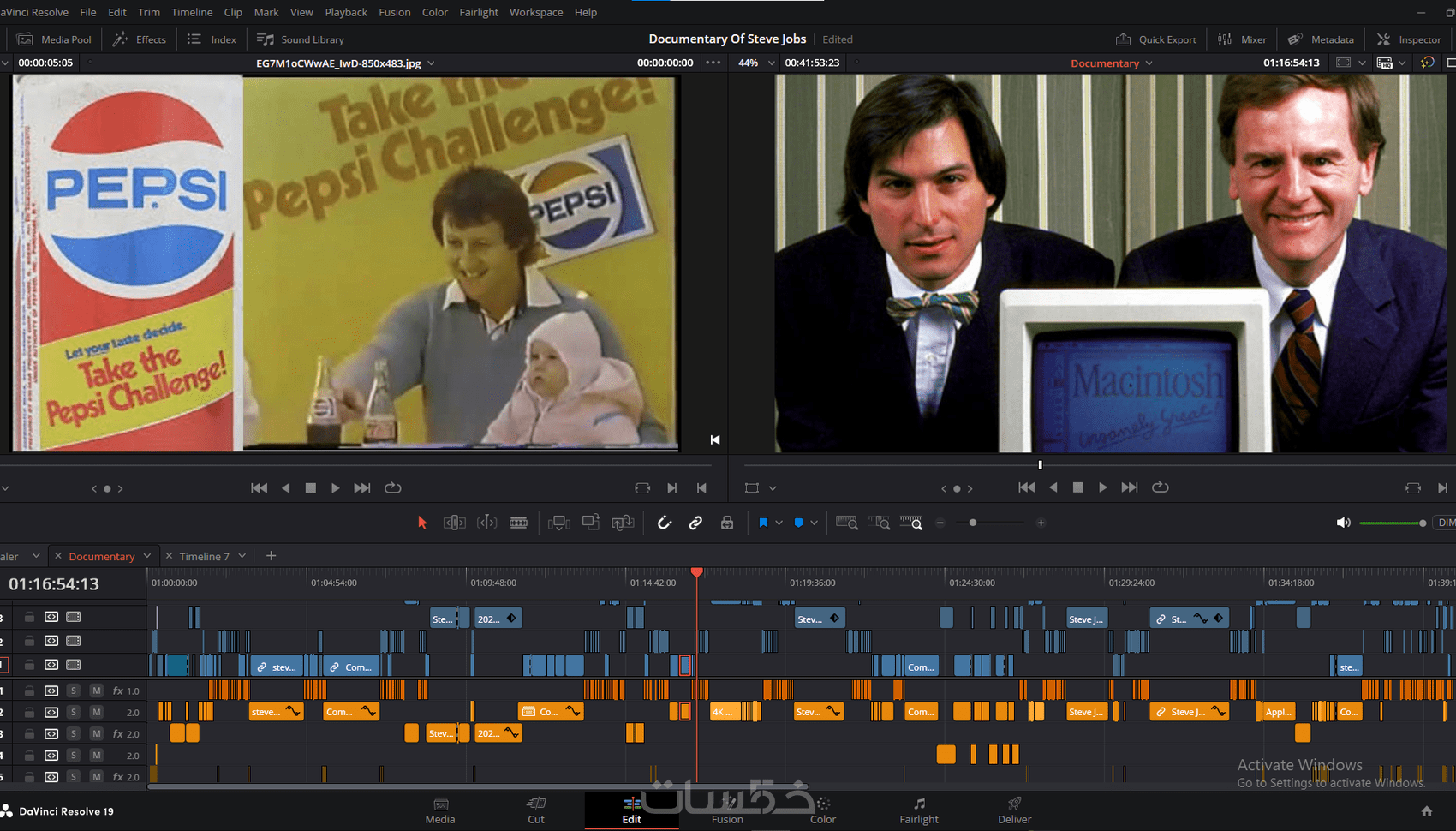Toggle loop playback in timeline viewer
This screenshot has height=831, width=1456.
(x=1161, y=487)
